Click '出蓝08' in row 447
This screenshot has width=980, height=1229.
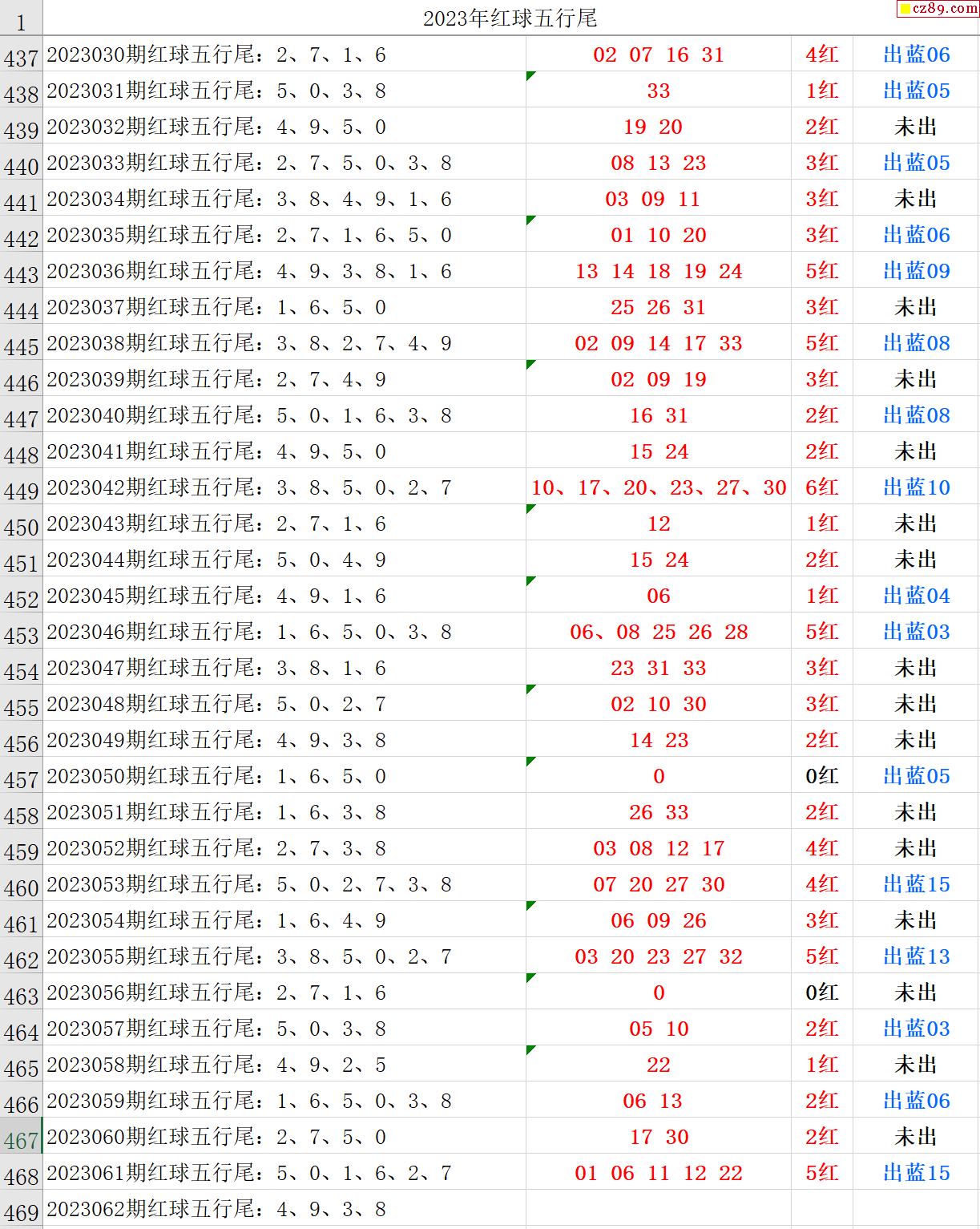click(x=916, y=415)
